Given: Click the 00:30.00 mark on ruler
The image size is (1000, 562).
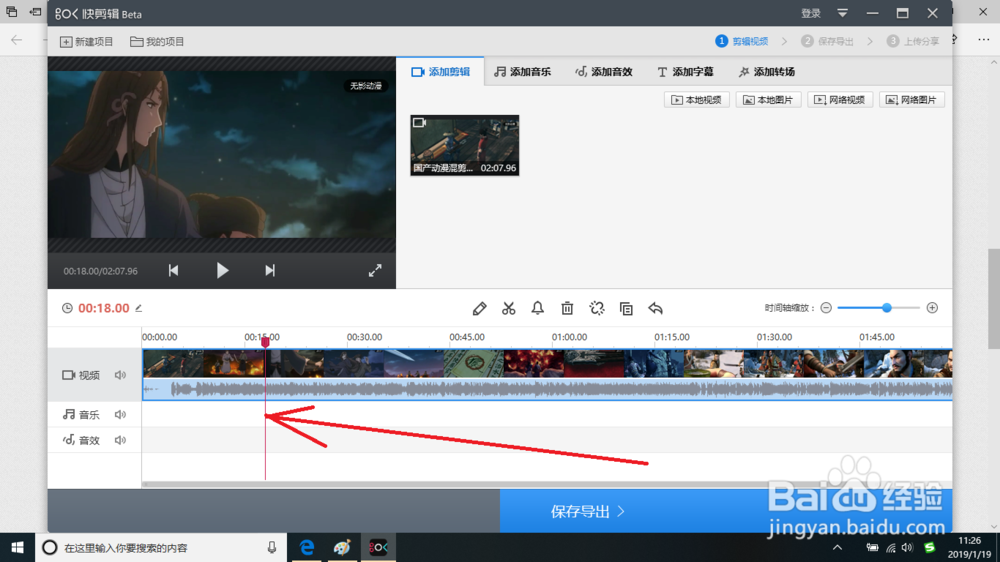Looking at the screenshot, I should (364, 337).
